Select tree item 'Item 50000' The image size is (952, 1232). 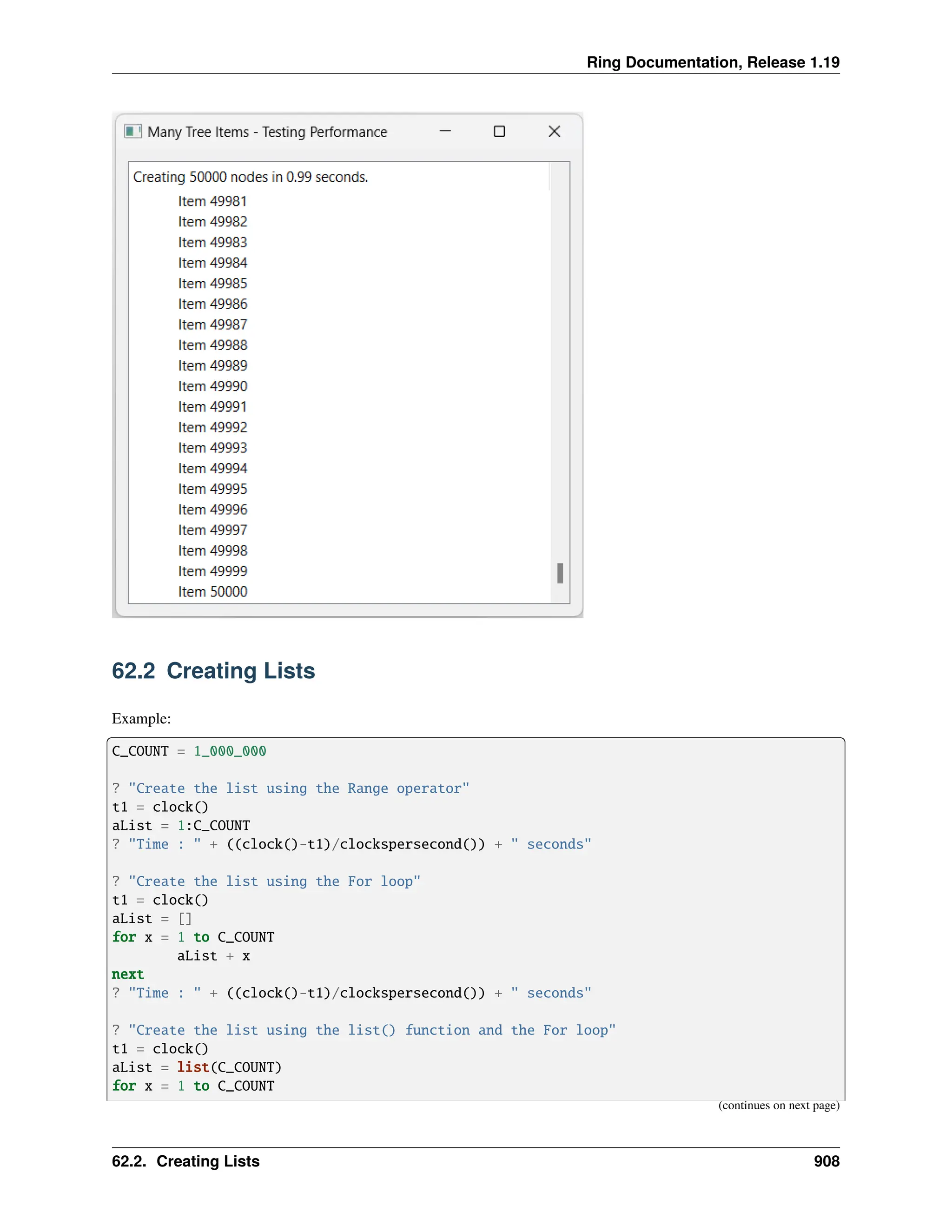click(x=212, y=592)
